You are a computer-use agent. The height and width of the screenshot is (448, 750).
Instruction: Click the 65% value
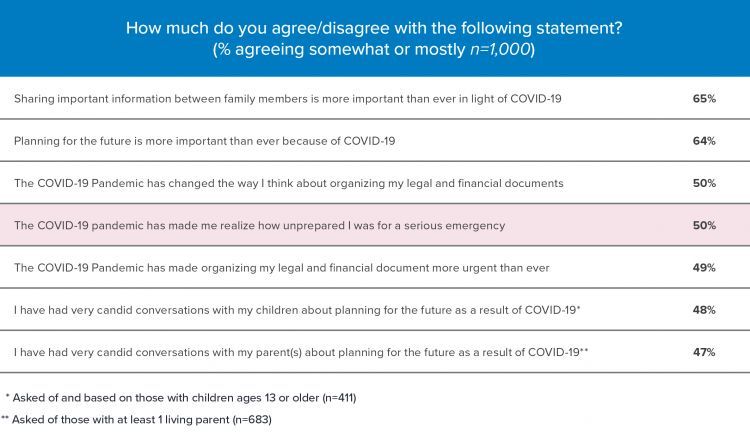[704, 98]
